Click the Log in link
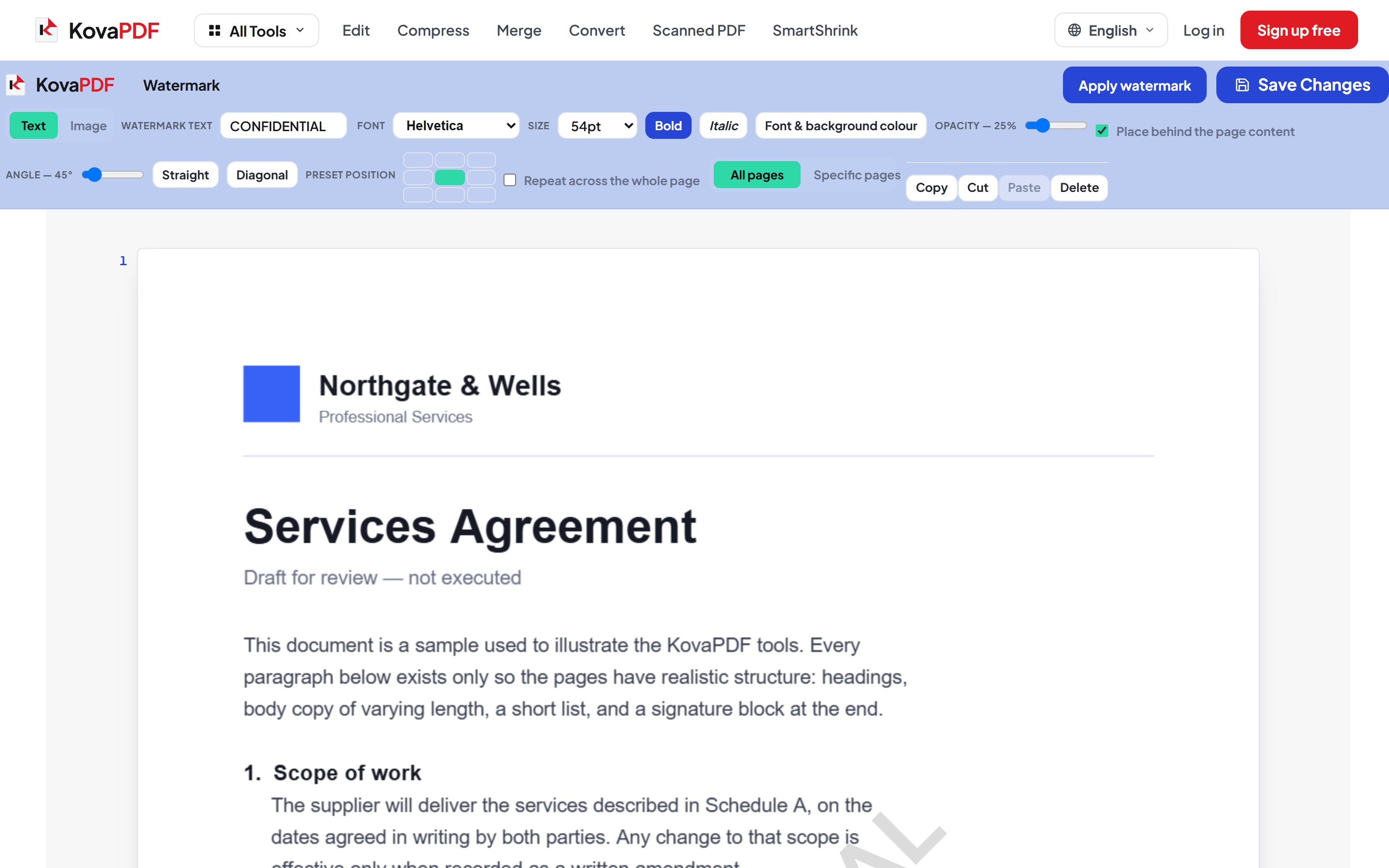The height and width of the screenshot is (868, 1389). (1204, 30)
